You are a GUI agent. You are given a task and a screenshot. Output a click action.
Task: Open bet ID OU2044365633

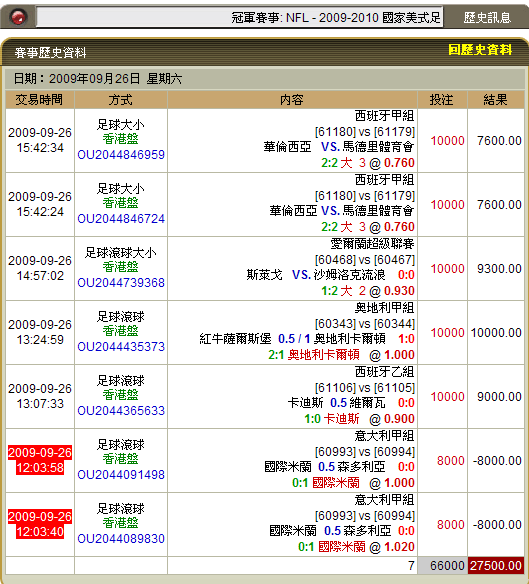(121, 411)
